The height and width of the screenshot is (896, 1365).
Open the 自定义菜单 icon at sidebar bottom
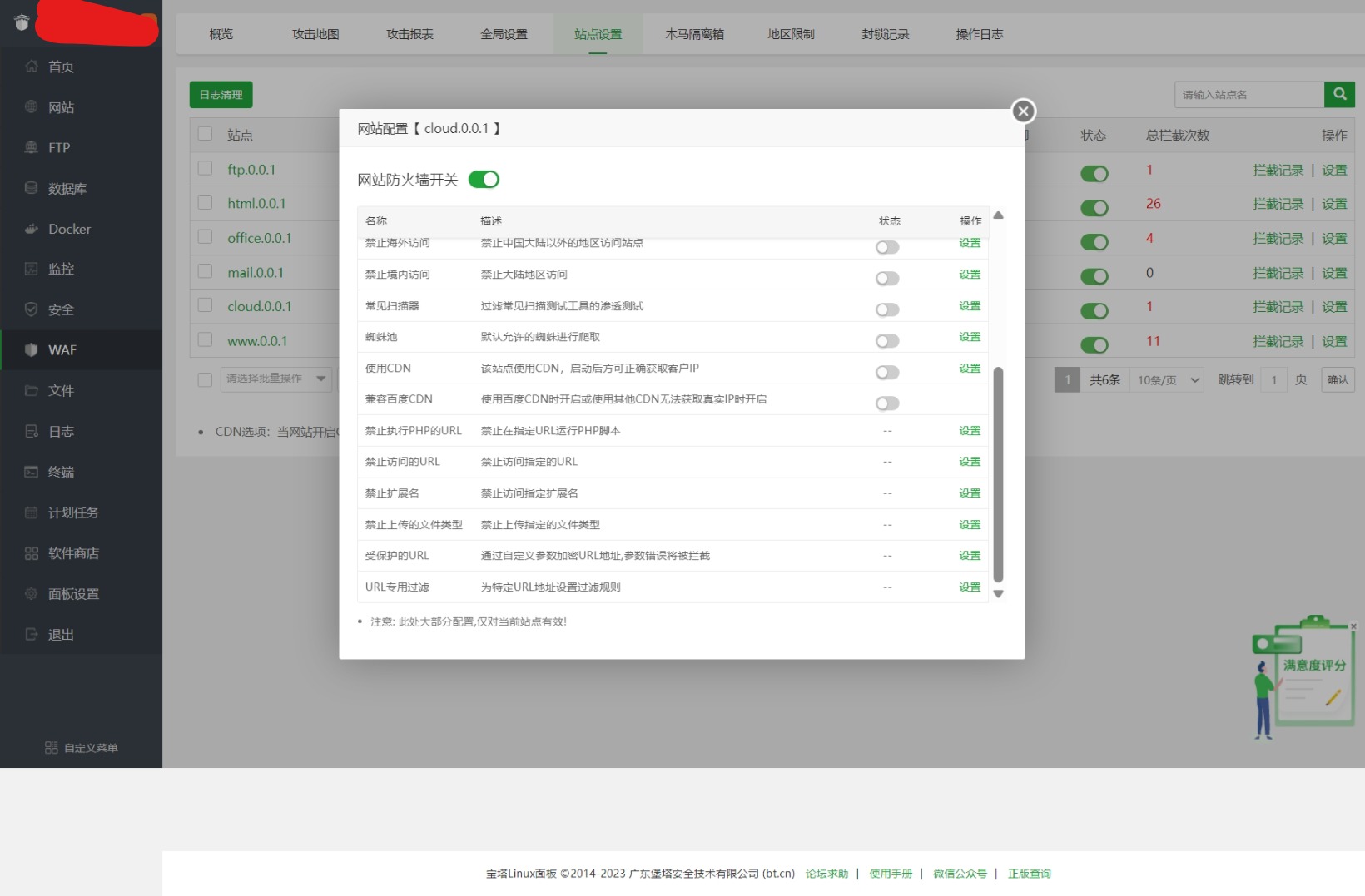pos(52,748)
